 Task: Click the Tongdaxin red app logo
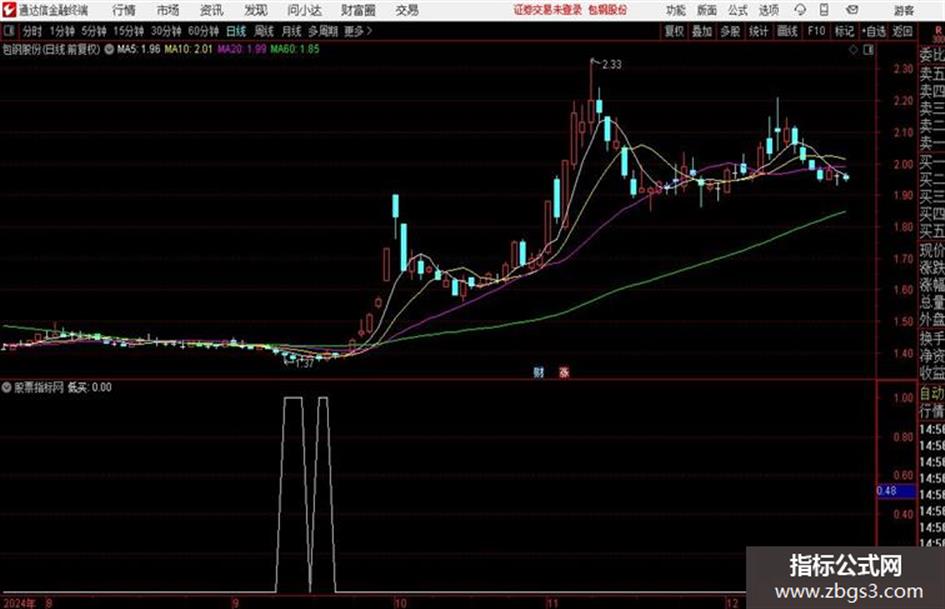tap(9, 10)
